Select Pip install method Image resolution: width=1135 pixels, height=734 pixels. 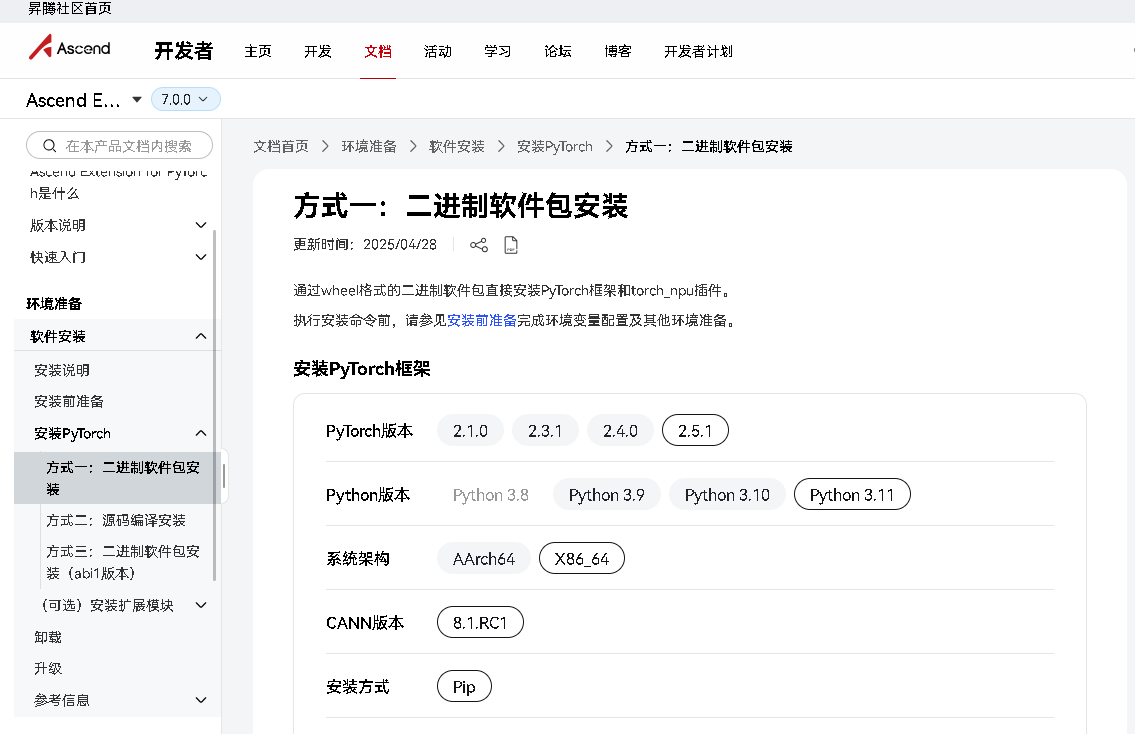[464, 686]
